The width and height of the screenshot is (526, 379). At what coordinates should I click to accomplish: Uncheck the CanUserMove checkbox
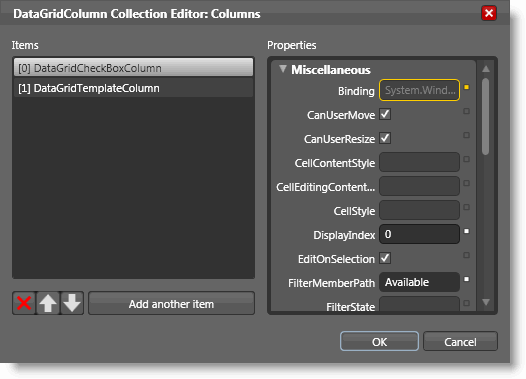[x=385, y=114]
